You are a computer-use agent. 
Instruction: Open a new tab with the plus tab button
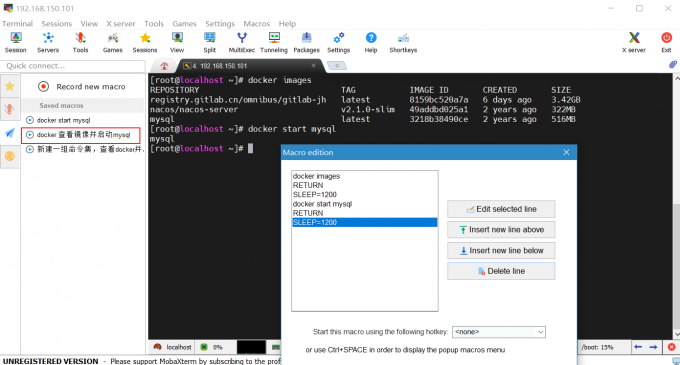click(337, 65)
